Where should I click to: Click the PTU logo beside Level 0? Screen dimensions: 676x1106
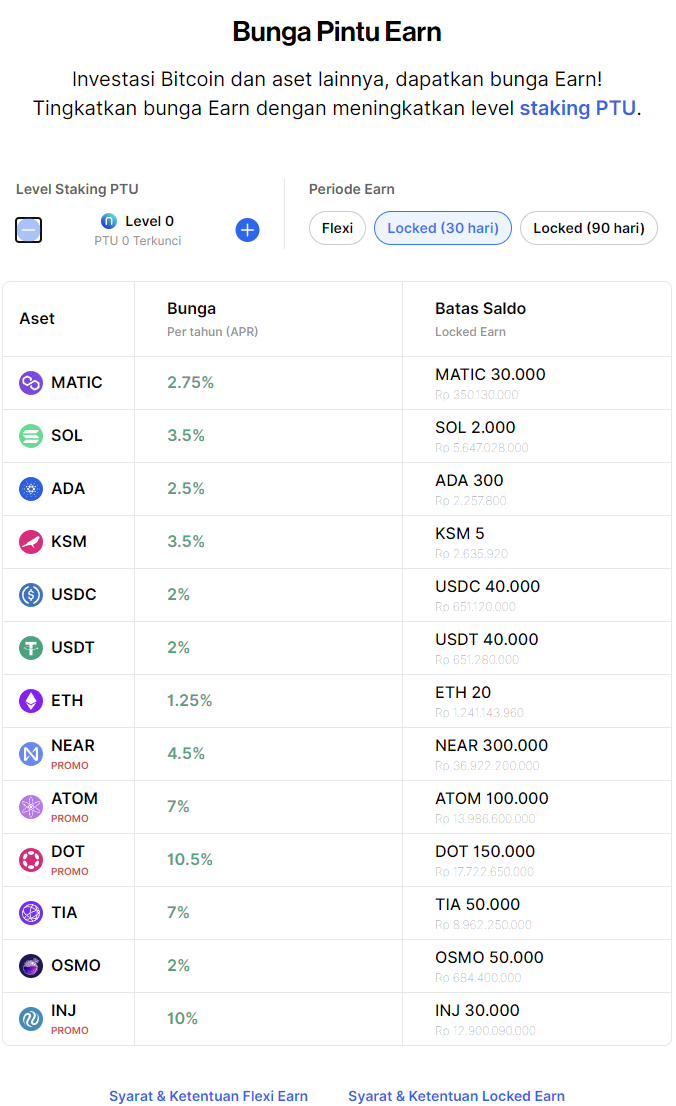(109, 221)
